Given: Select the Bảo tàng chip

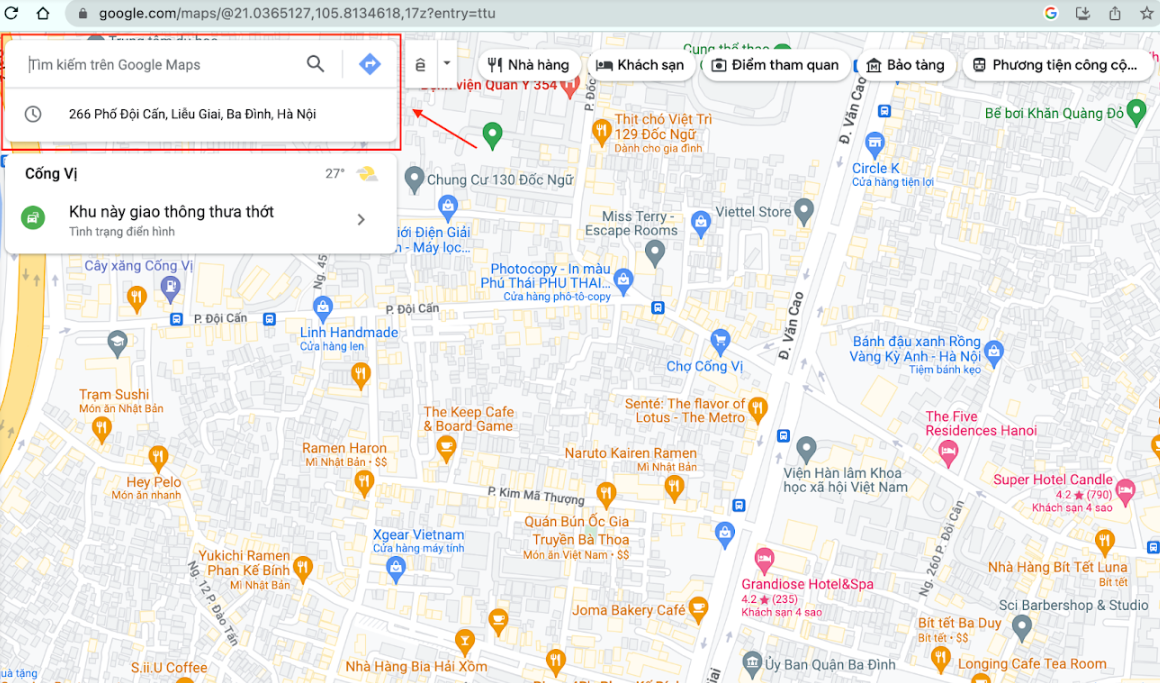Looking at the screenshot, I should (906, 65).
